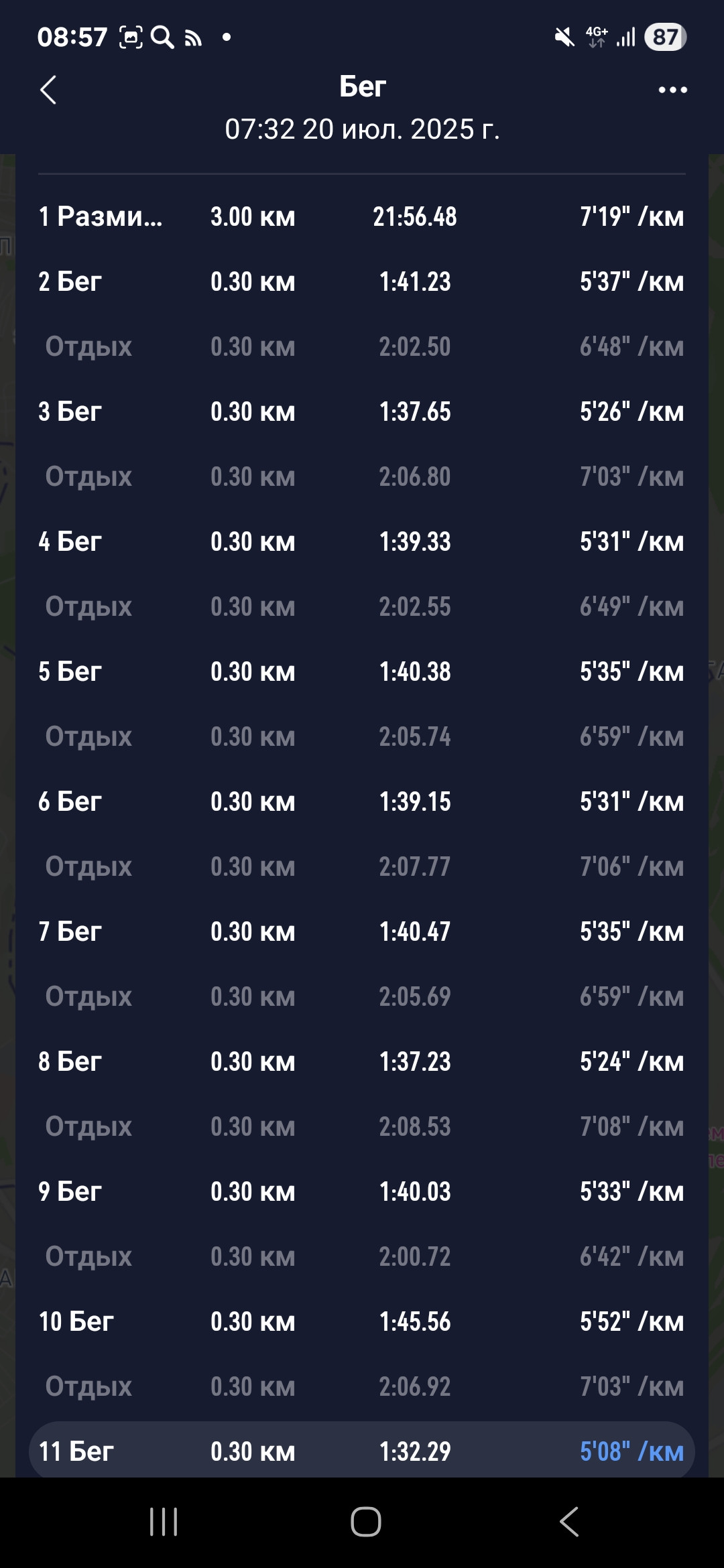Select lap 2 Бег with time 1:41.23
Image resolution: width=724 pixels, height=1568 pixels.
point(362,281)
